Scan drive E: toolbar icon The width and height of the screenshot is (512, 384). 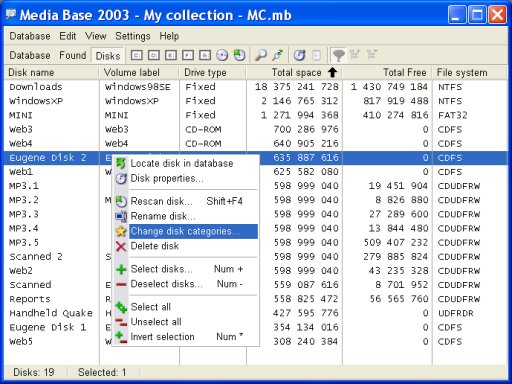[x=171, y=55]
